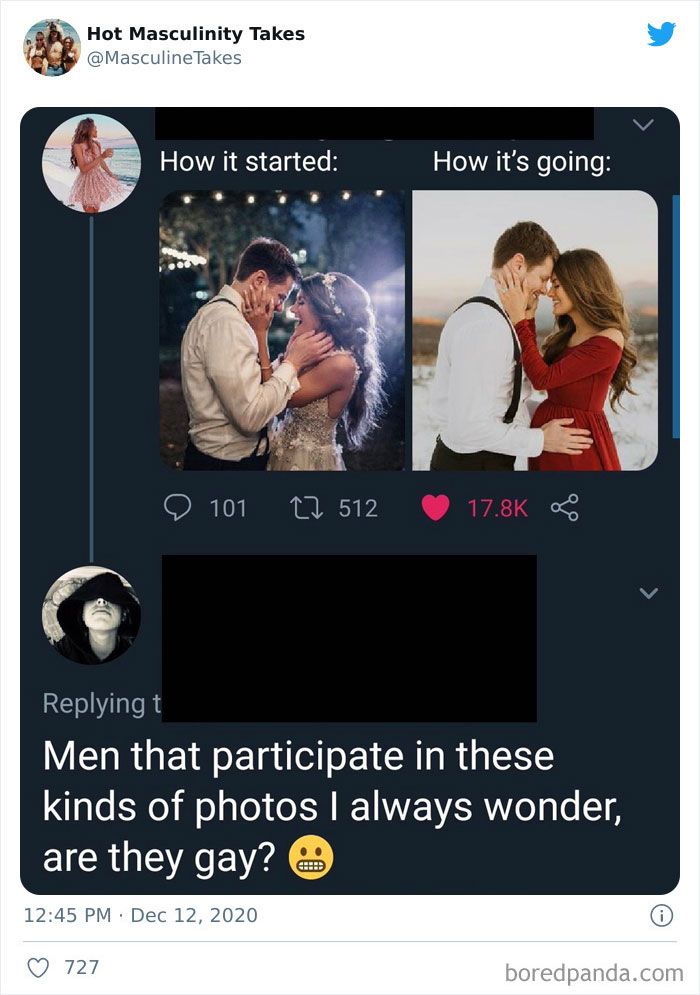Click the Twitter bird logo
Image resolution: width=700 pixels, height=995 pixels.
click(x=660, y=34)
